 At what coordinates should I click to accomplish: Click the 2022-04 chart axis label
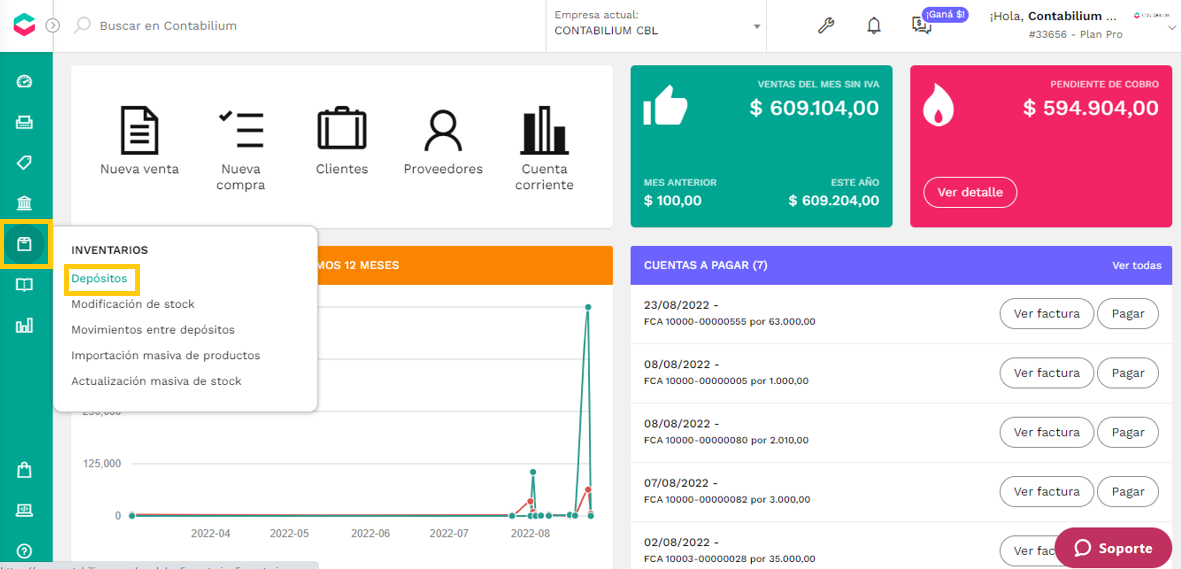click(210, 533)
